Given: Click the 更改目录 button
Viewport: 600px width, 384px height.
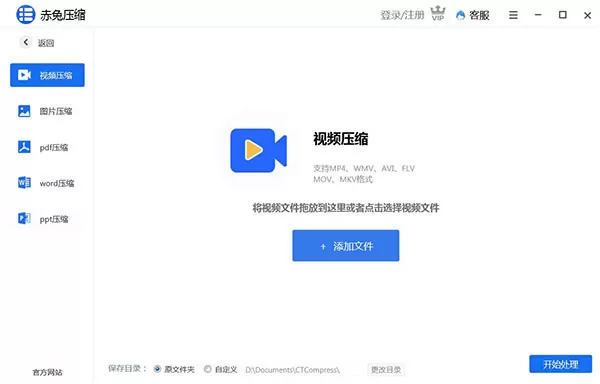Looking at the screenshot, I should tap(386, 370).
